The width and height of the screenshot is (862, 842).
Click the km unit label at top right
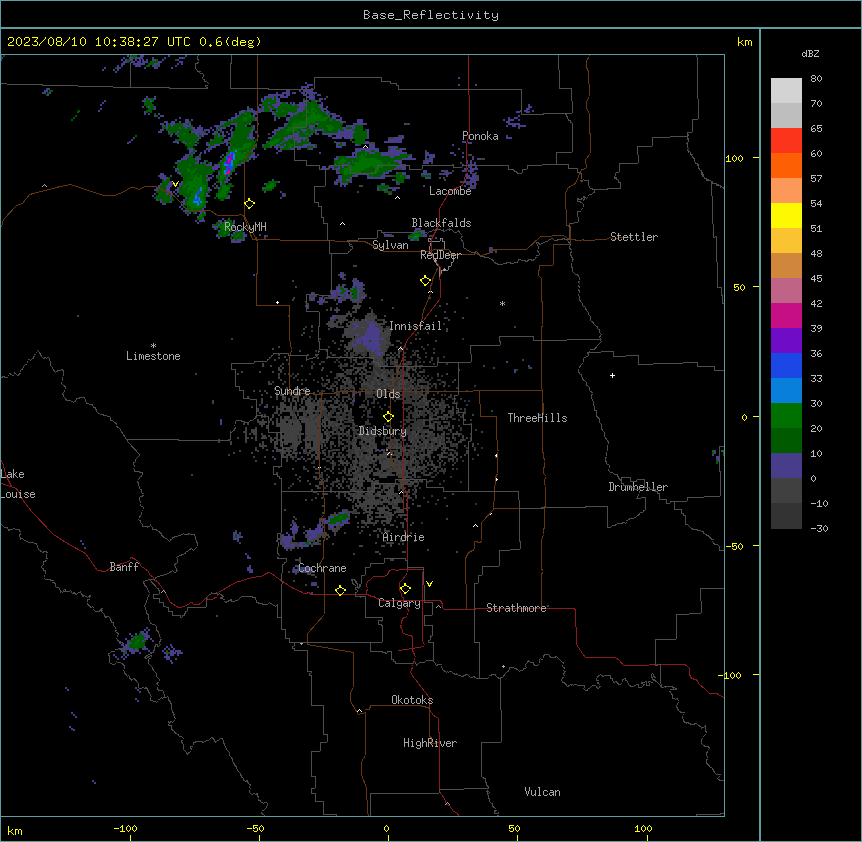[744, 42]
